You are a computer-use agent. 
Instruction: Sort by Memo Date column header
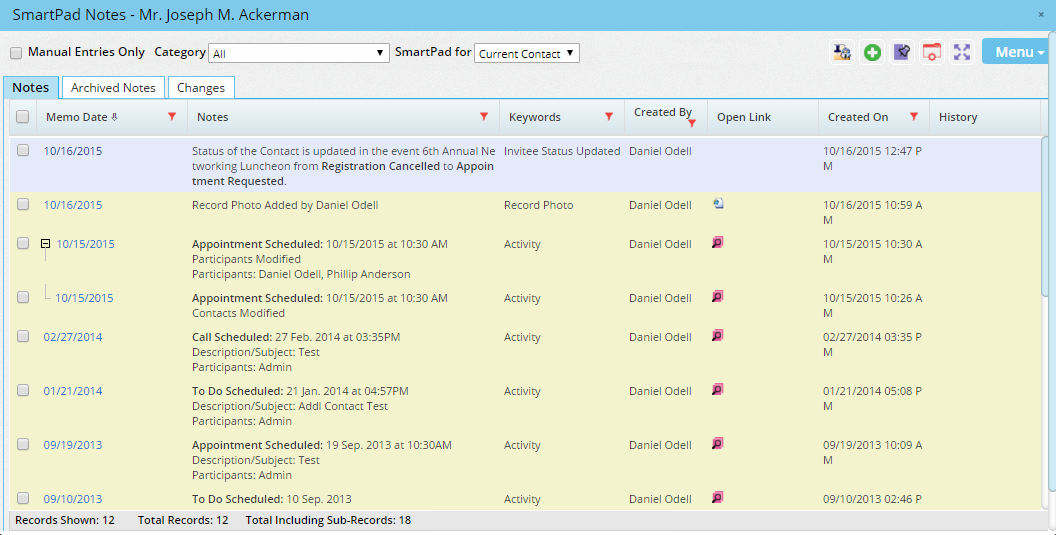[77, 117]
